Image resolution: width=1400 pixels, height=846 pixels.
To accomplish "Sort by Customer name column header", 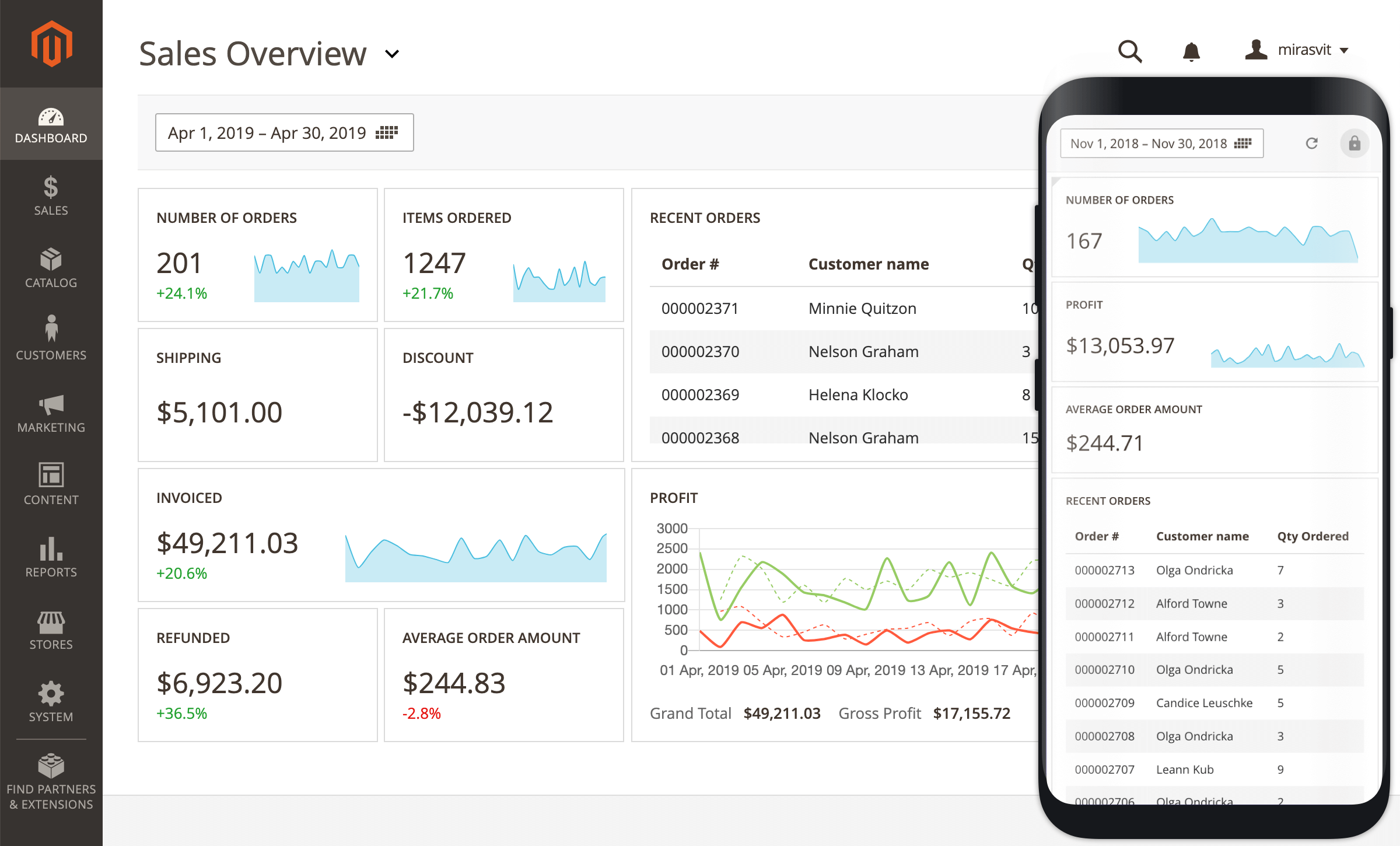I will [x=869, y=264].
